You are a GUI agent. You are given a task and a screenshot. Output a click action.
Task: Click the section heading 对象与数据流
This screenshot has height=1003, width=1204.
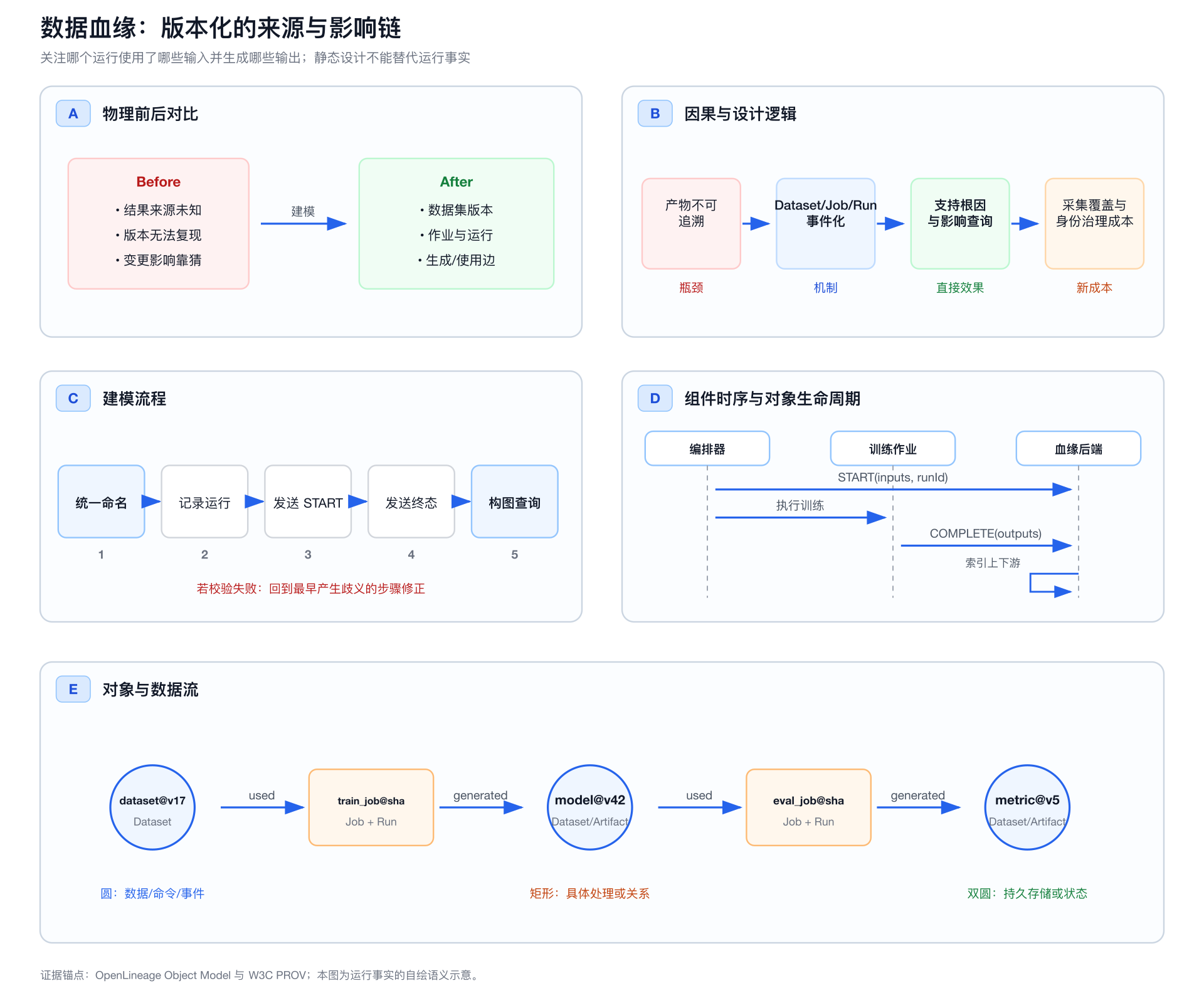coord(150,690)
